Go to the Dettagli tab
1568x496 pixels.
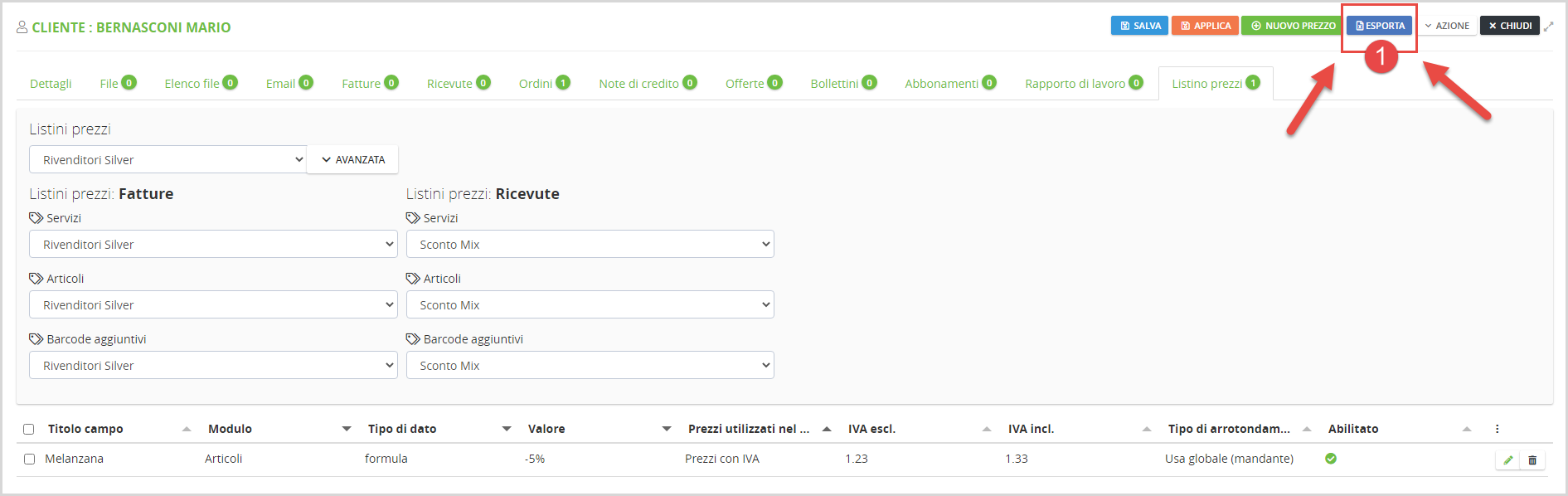(51, 83)
